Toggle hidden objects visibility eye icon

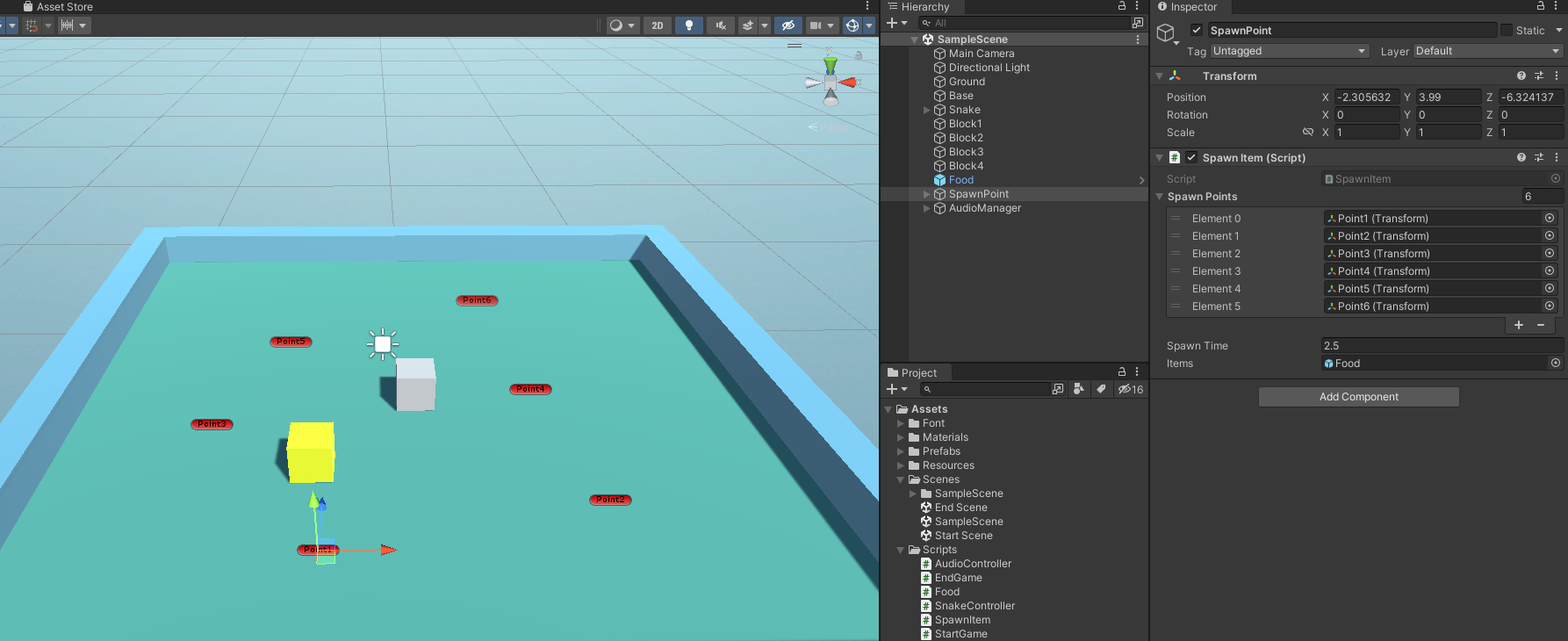(x=788, y=25)
